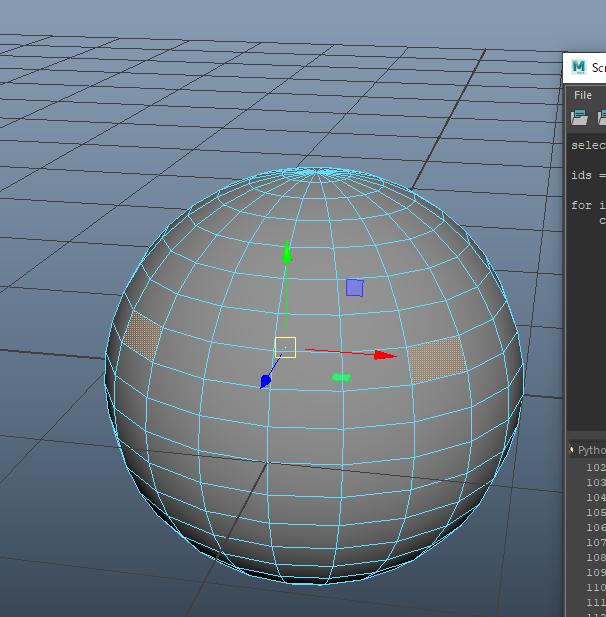Screen dimensions: 606x617
Task: Switch to the Python tab in Script Editor
Action: coord(588,450)
